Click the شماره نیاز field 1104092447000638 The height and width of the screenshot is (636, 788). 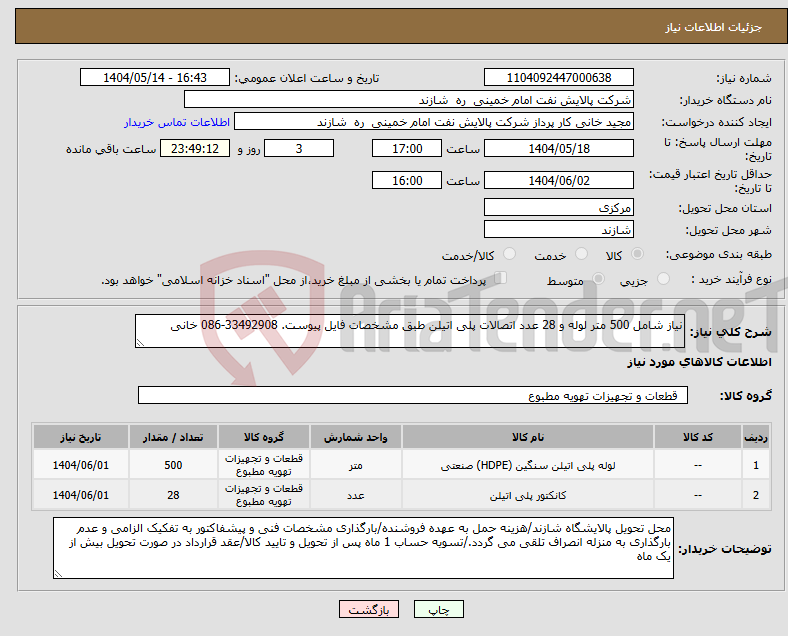pyautogui.click(x=558, y=77)
